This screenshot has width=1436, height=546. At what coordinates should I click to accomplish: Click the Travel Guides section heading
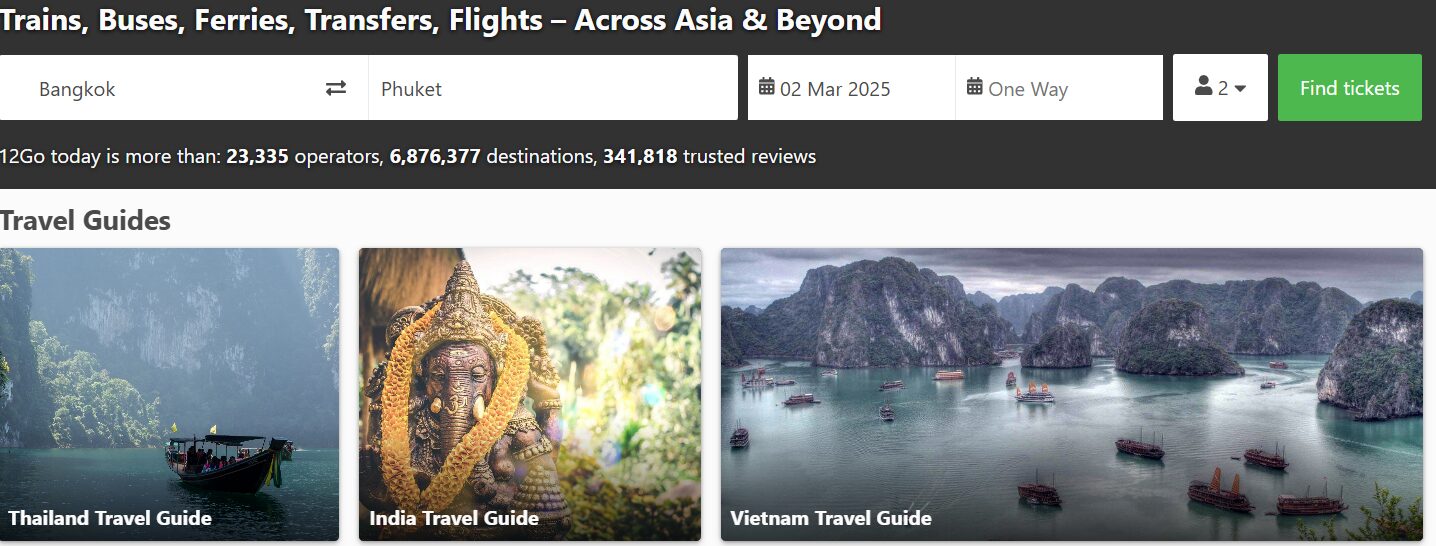86,220
